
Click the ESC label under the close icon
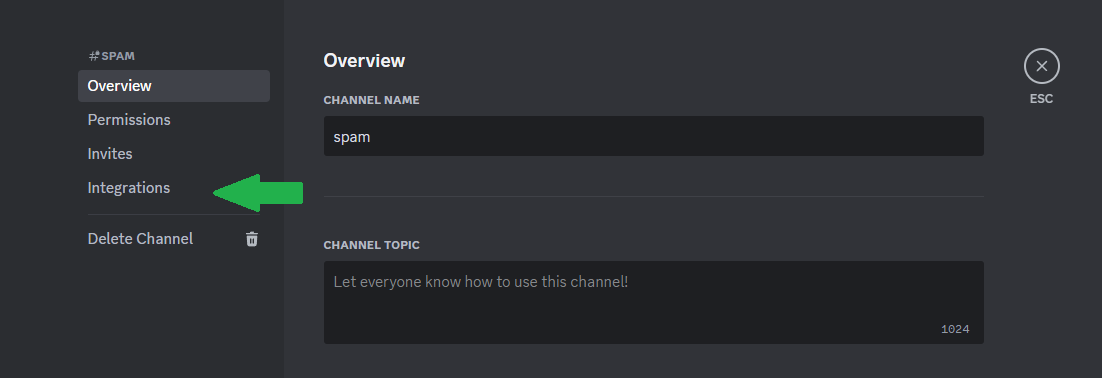point(1042,99)
